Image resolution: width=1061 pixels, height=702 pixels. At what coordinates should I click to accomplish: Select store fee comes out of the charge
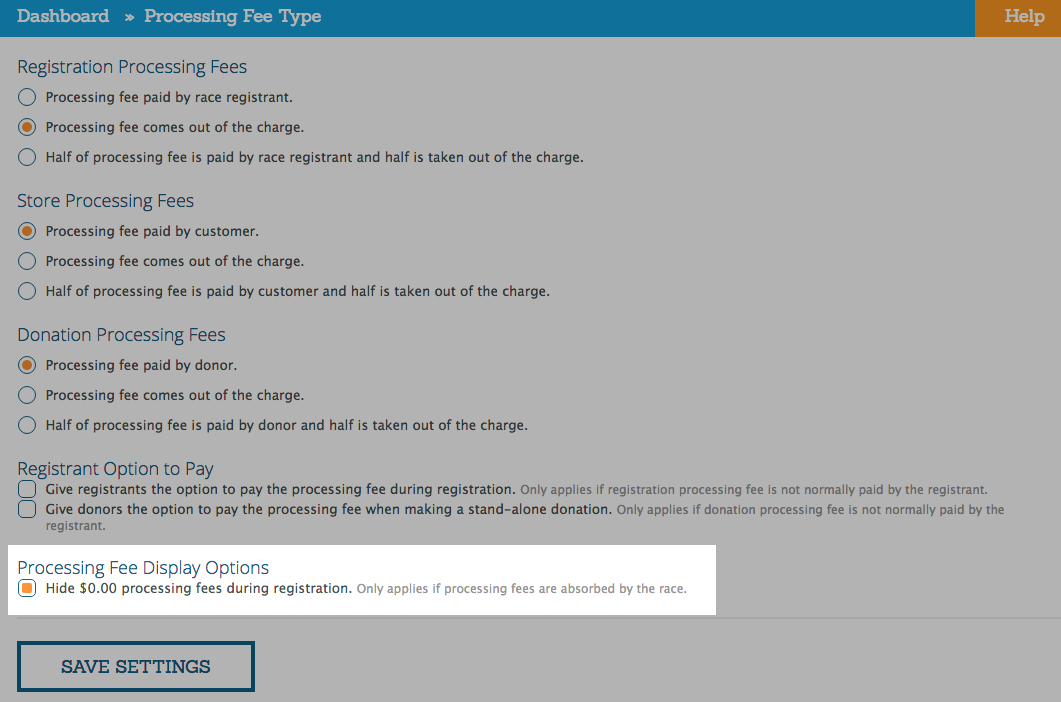[26, 261]
